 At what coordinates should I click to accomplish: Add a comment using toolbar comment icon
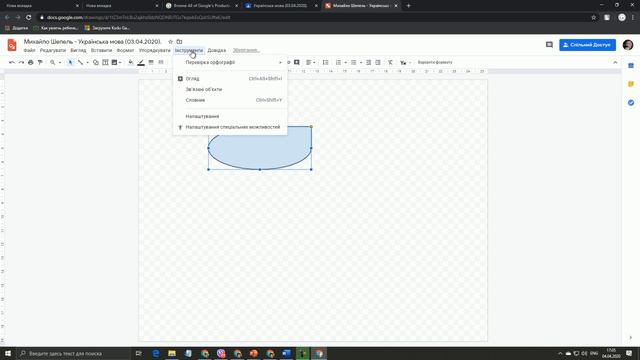click(297, 62)
